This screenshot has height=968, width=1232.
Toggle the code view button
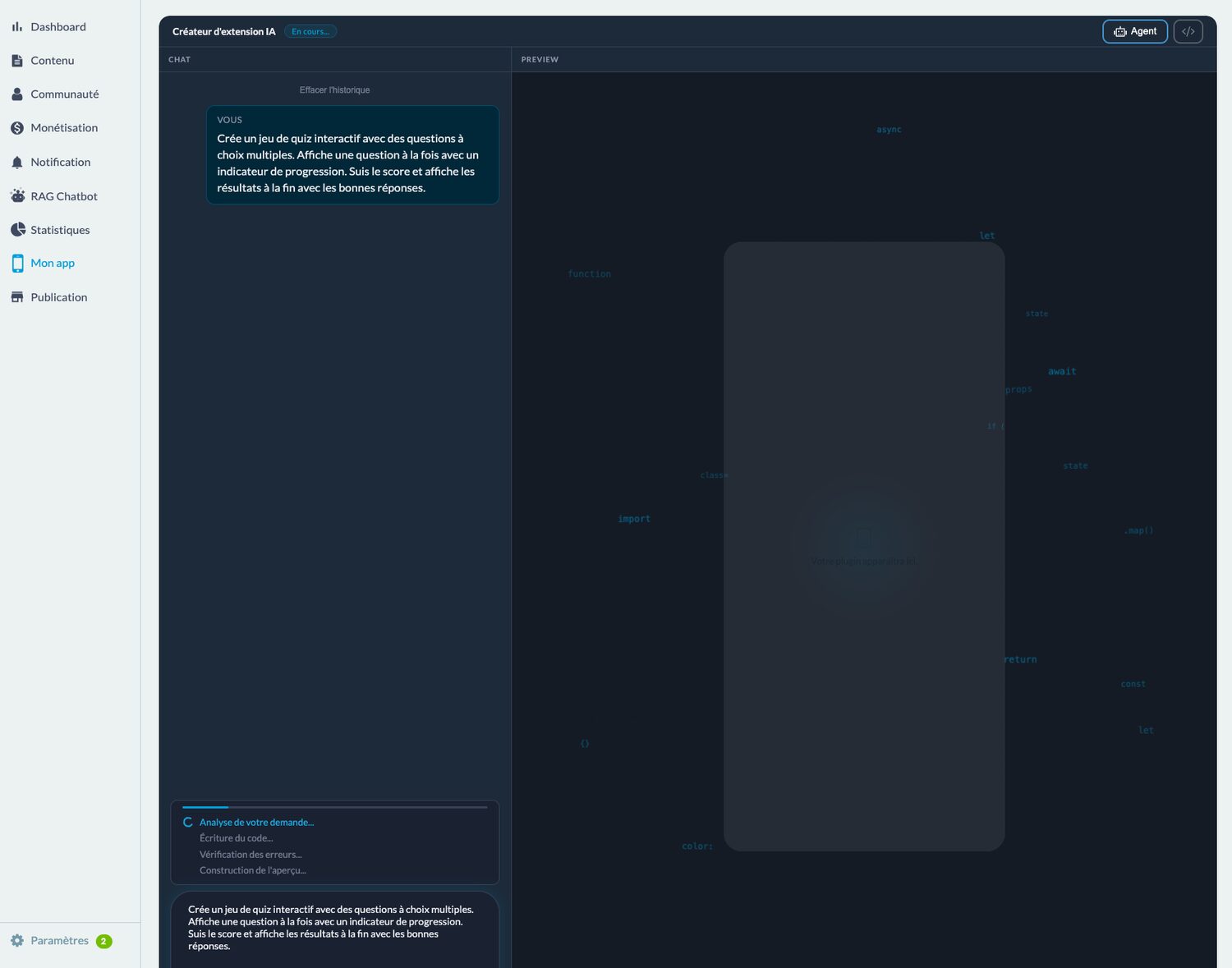click(1188, 31)
